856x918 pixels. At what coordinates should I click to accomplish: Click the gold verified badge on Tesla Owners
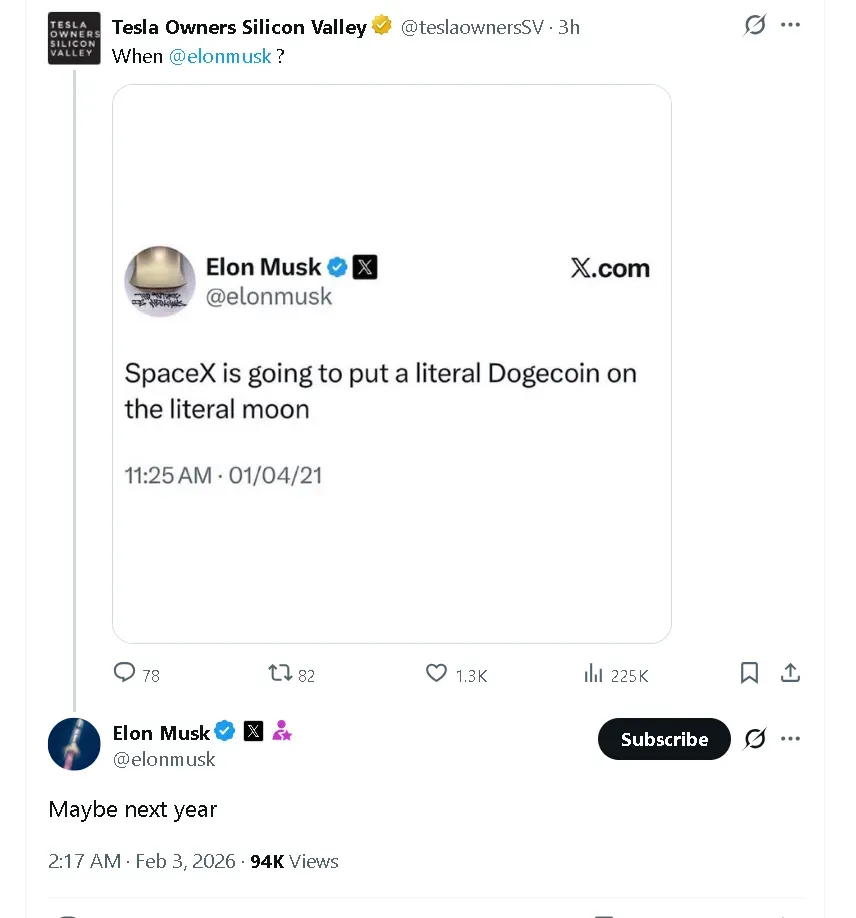381,26
